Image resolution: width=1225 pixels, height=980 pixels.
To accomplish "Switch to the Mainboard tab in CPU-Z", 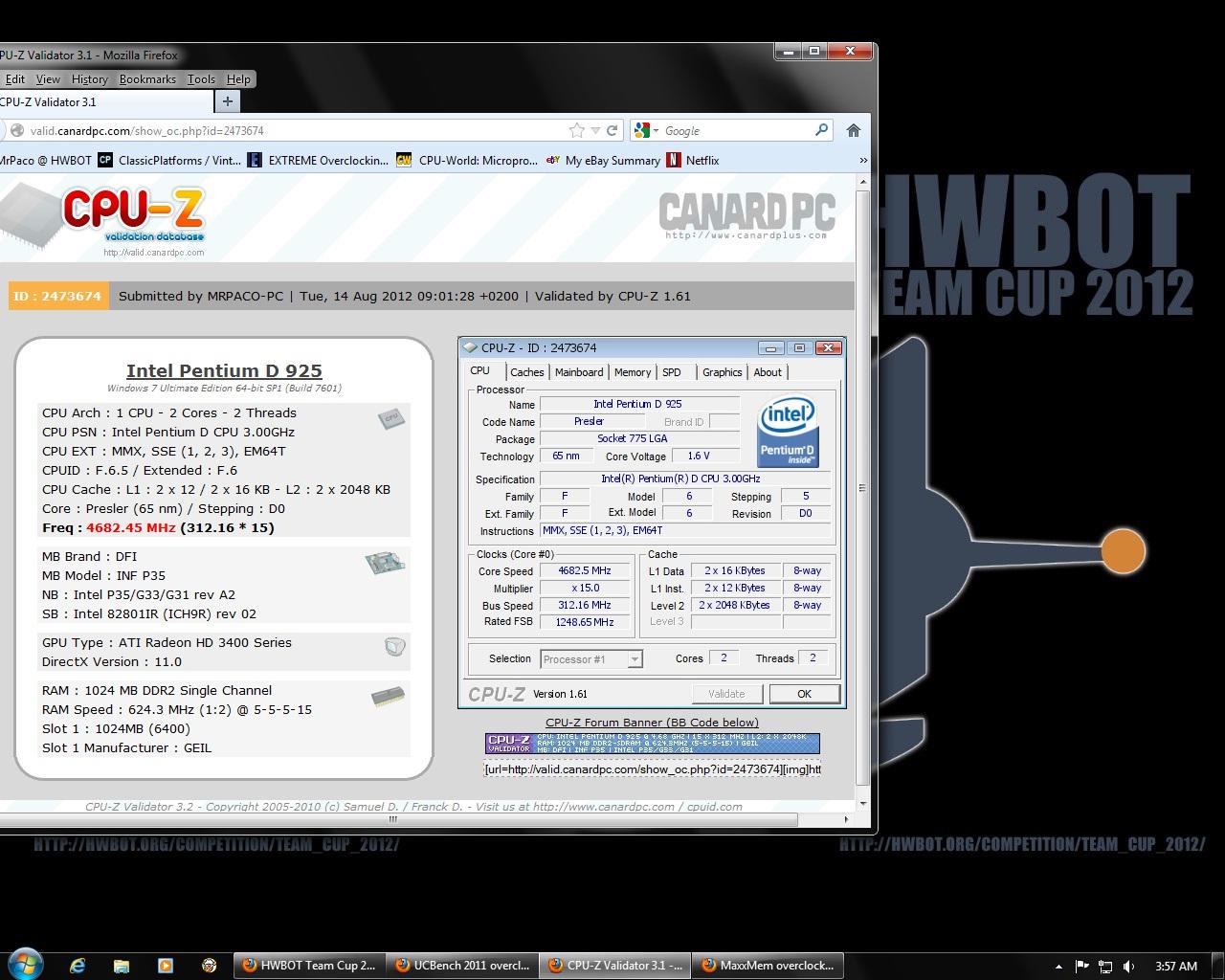I will coord(579,372).
